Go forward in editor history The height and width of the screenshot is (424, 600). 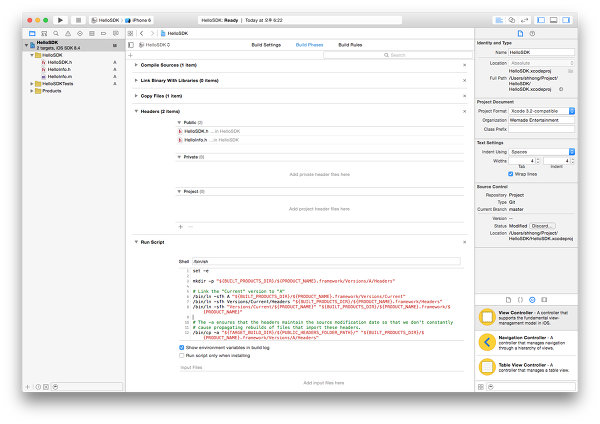pos(152,34)
